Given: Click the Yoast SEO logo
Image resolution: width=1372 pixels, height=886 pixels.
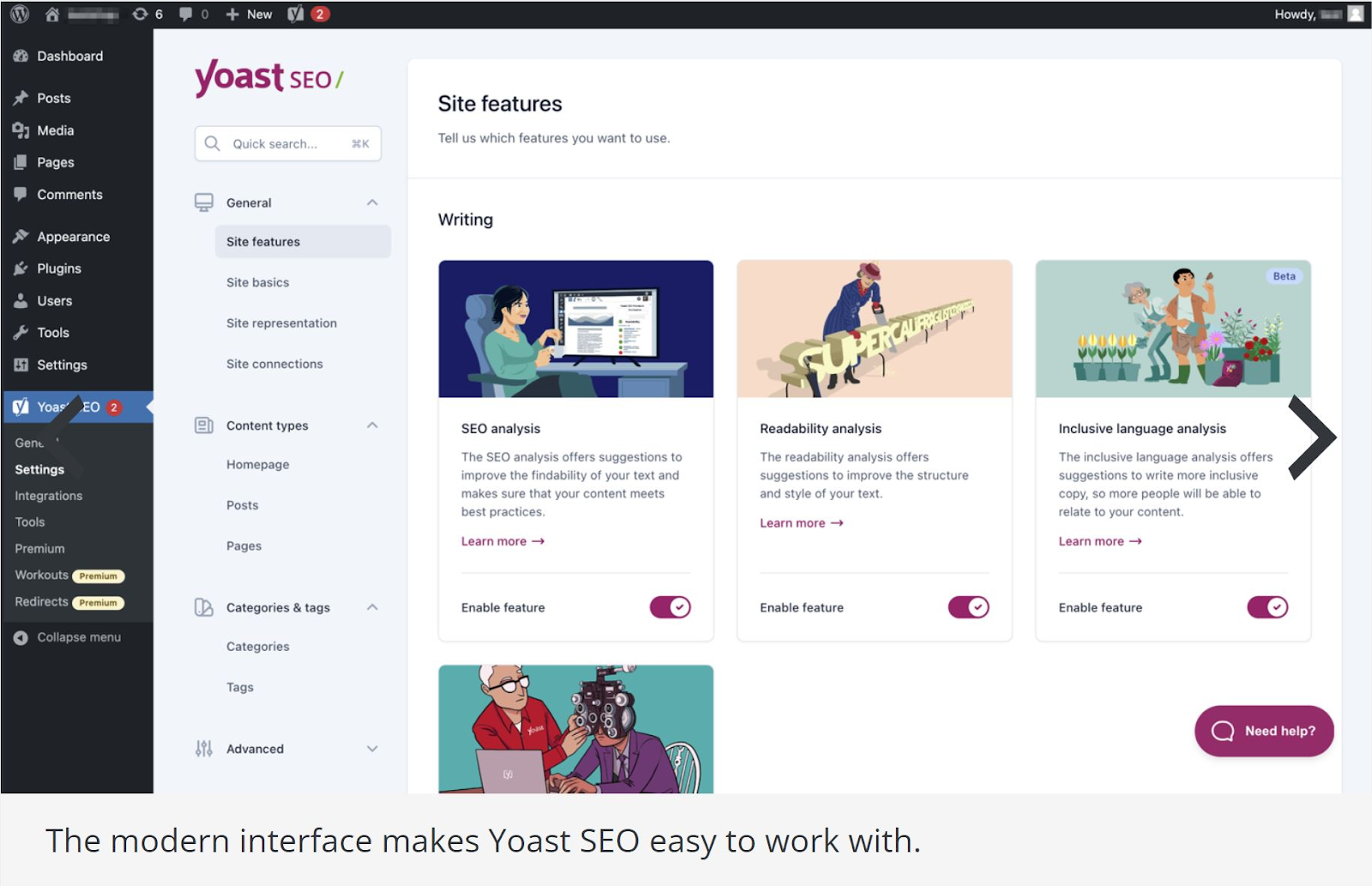Looking at the screenshot, I should 268,78.
